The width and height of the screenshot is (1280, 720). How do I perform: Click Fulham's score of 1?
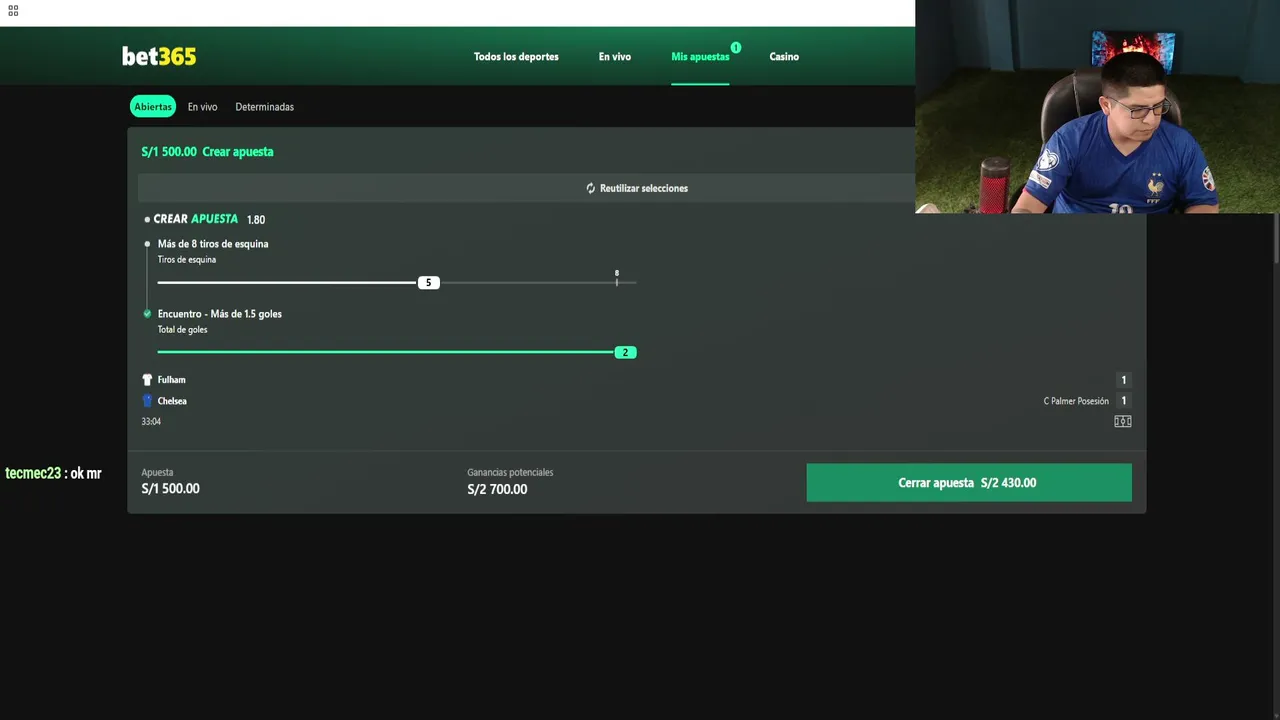click(1123, 380)
